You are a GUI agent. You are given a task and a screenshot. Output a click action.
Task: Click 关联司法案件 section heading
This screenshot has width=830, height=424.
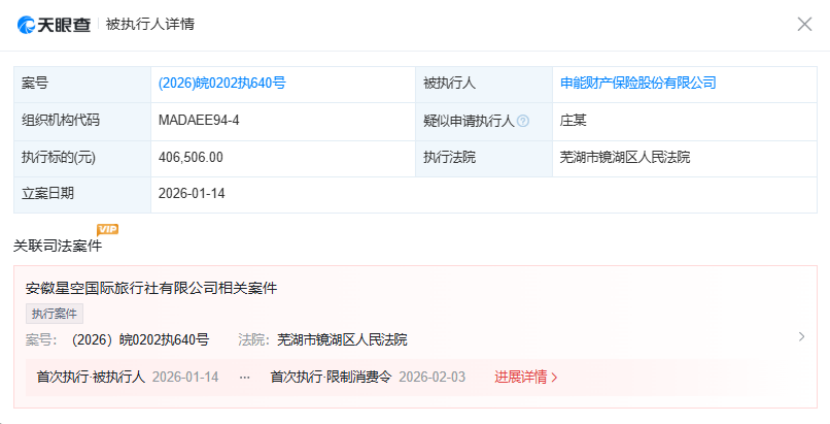coord(58,246)
